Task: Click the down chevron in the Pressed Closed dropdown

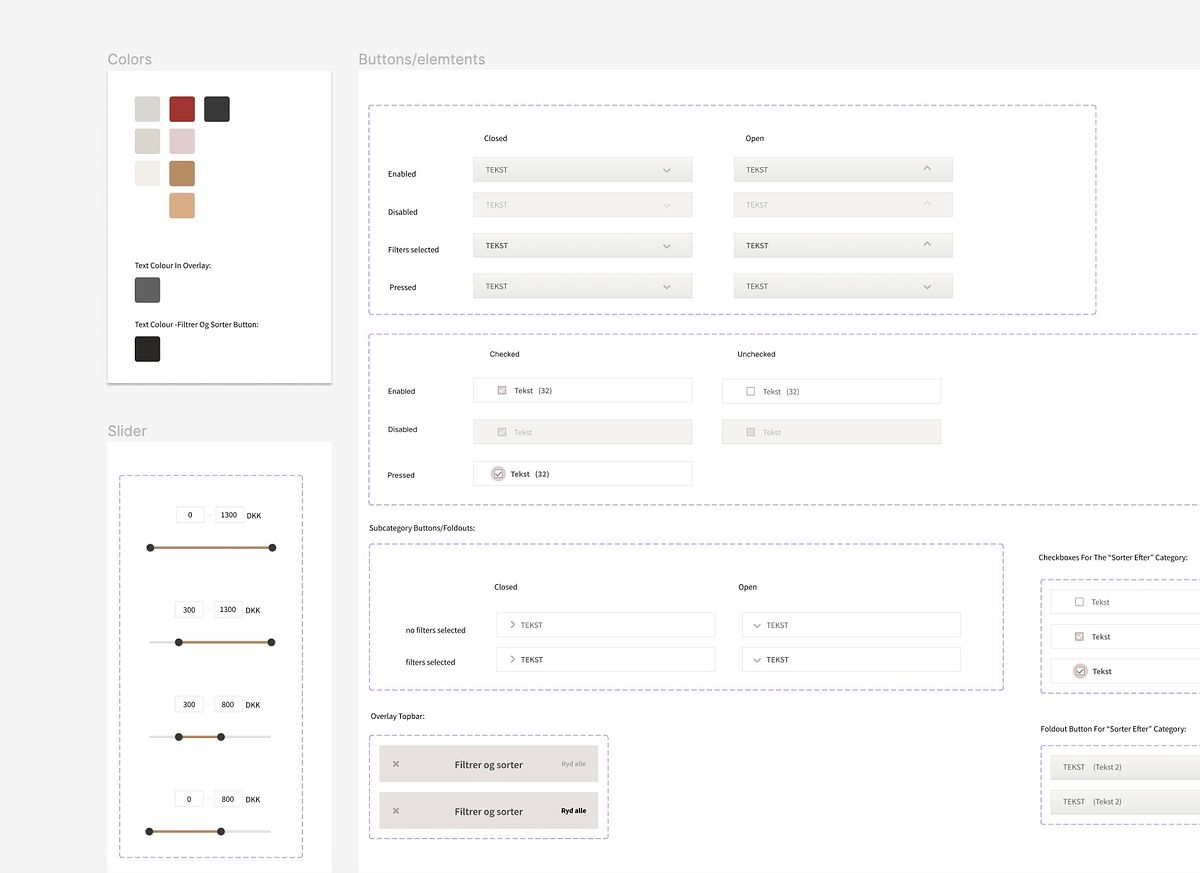Action: click(x=667, y=287)
